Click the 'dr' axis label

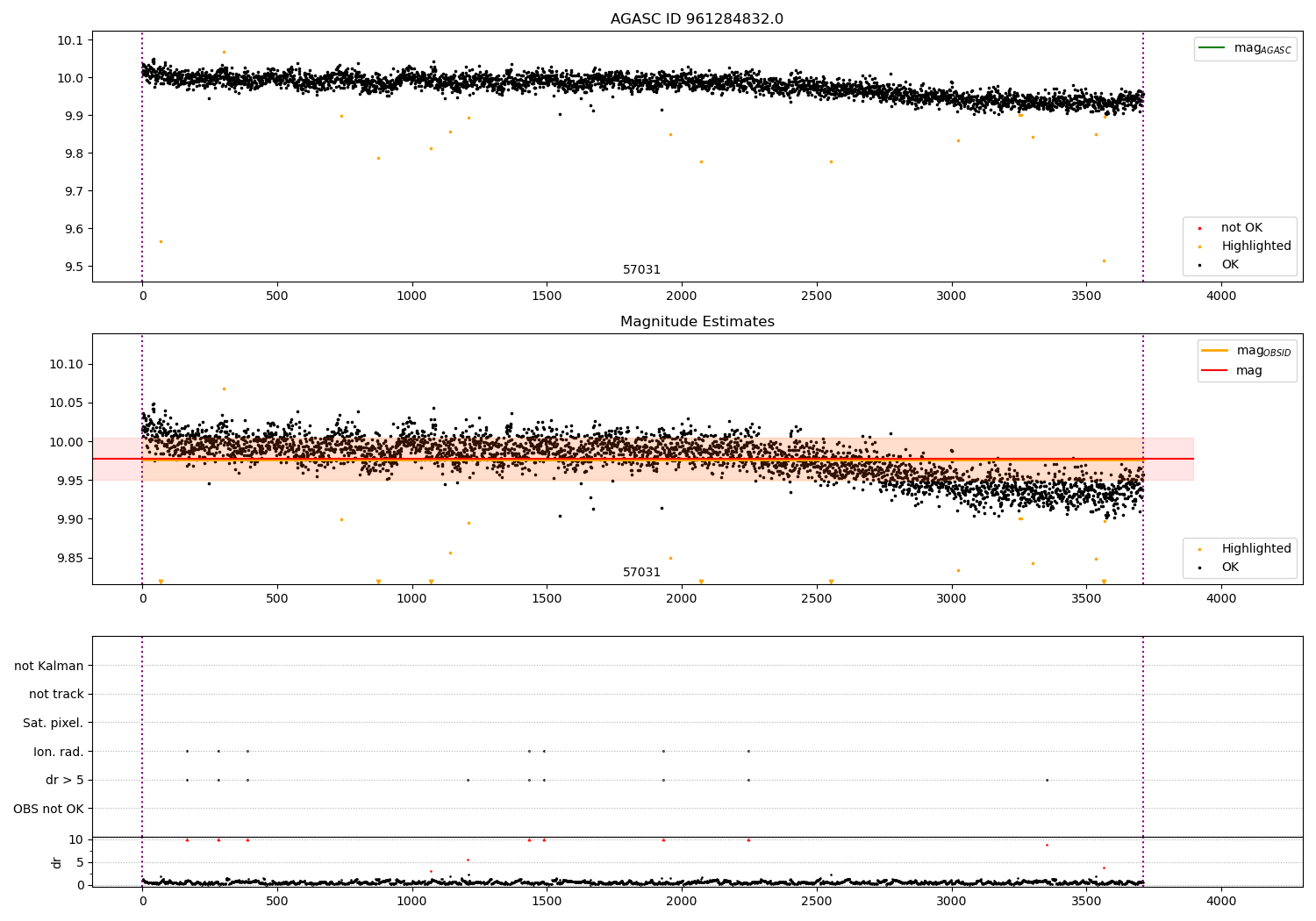click(57, 862)
